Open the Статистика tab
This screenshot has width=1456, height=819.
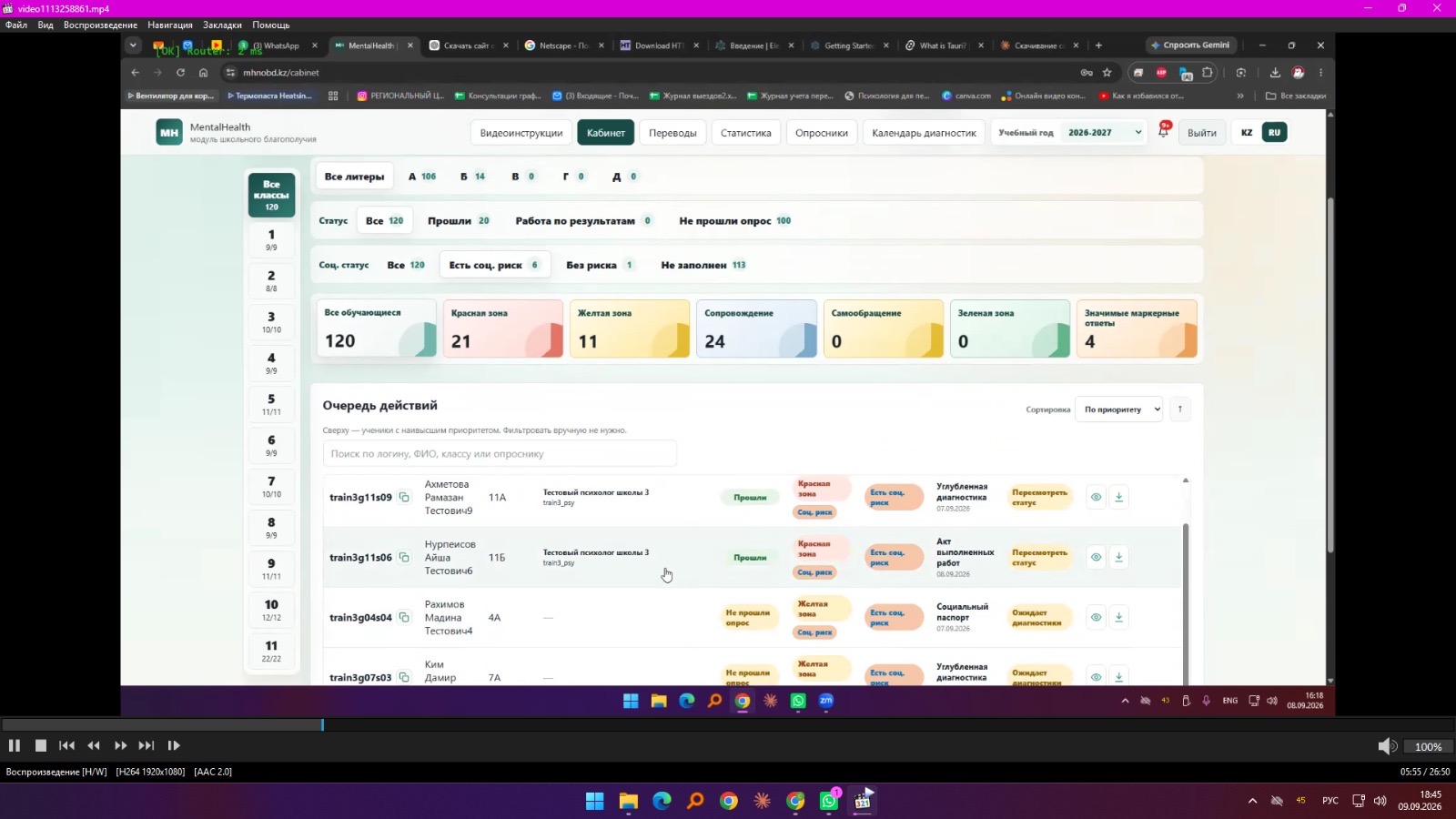745,133
